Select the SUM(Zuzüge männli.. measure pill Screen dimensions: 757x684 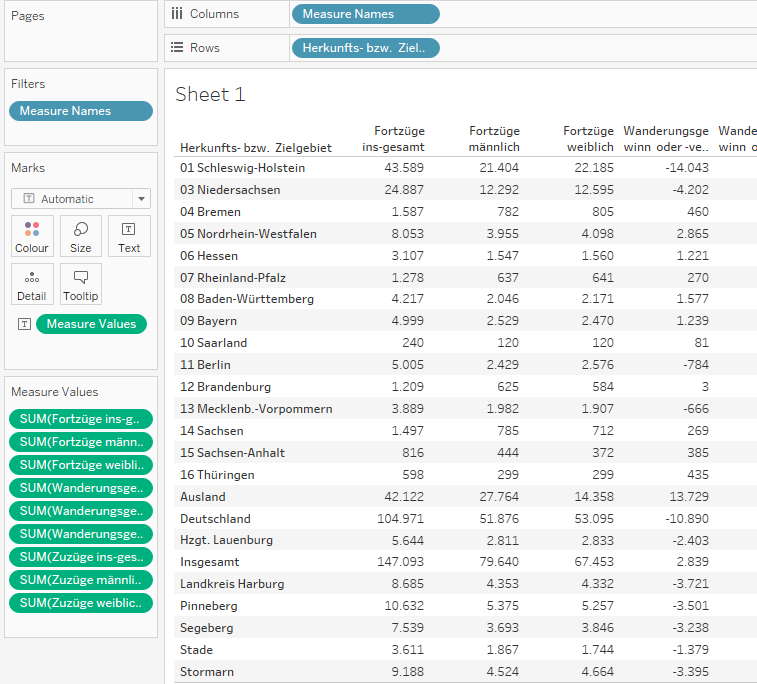(x=81, y=580)
